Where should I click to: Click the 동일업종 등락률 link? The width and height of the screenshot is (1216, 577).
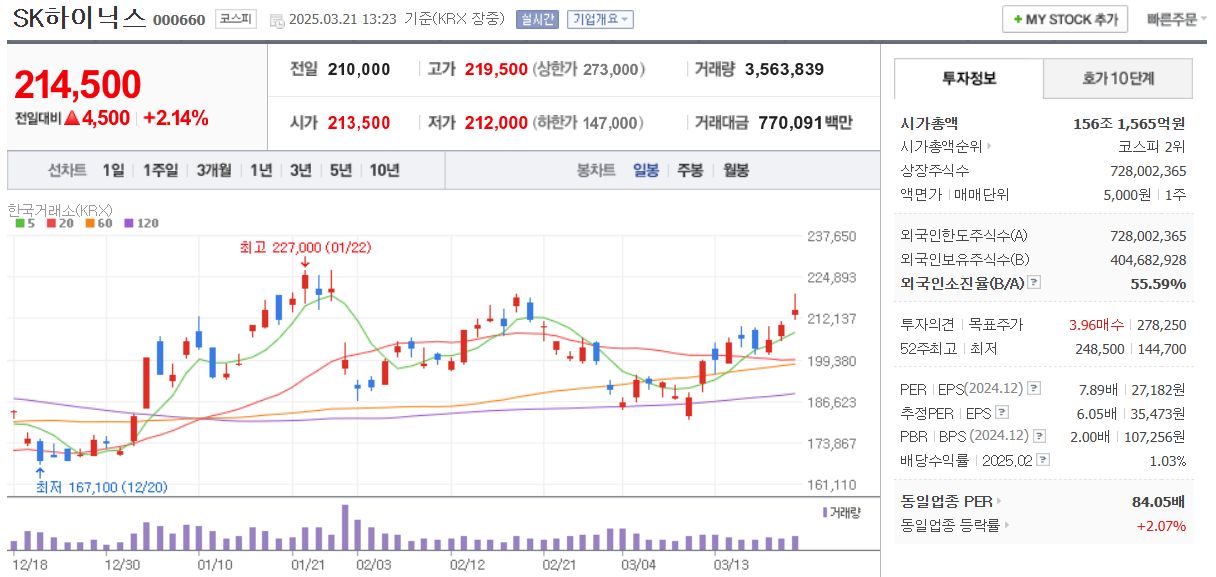click(951, 525)
